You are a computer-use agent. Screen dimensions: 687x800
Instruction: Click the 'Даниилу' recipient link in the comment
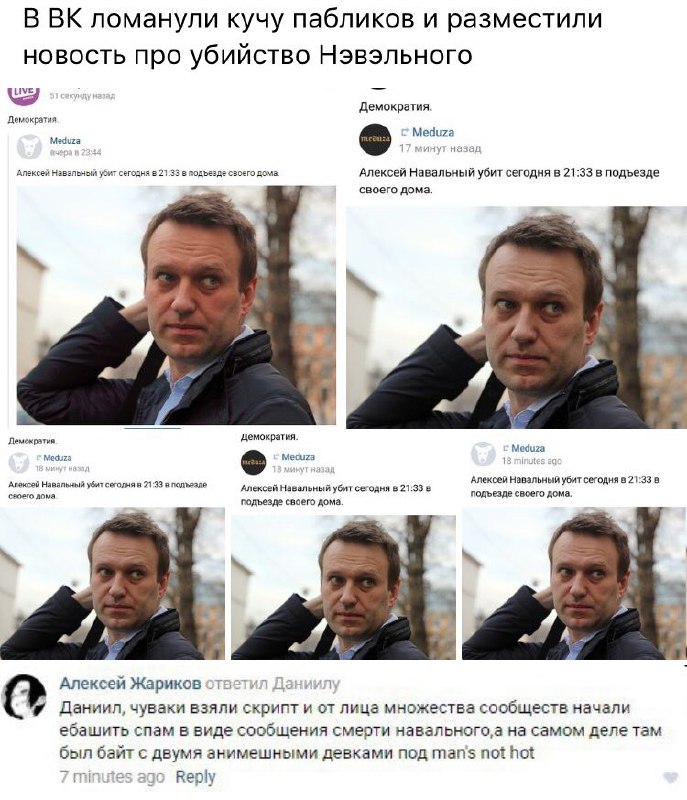306,684
